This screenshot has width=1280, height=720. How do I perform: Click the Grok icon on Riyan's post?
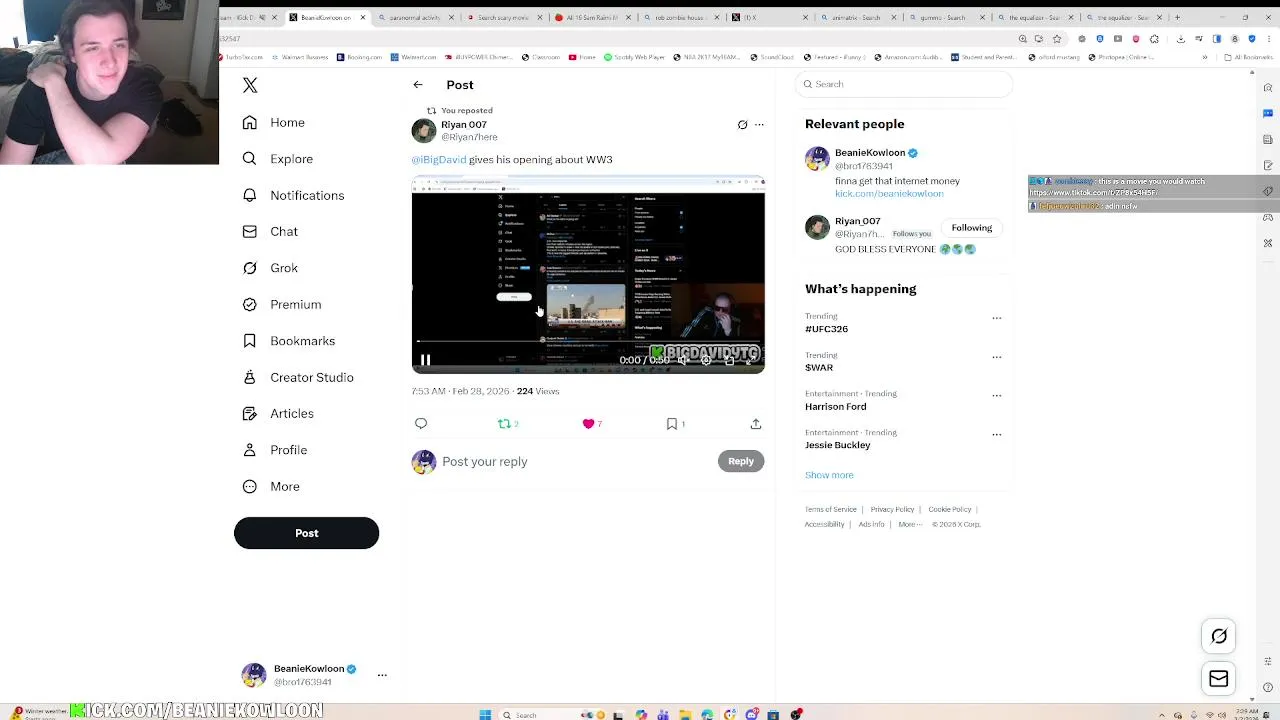(x=742, y=125)
